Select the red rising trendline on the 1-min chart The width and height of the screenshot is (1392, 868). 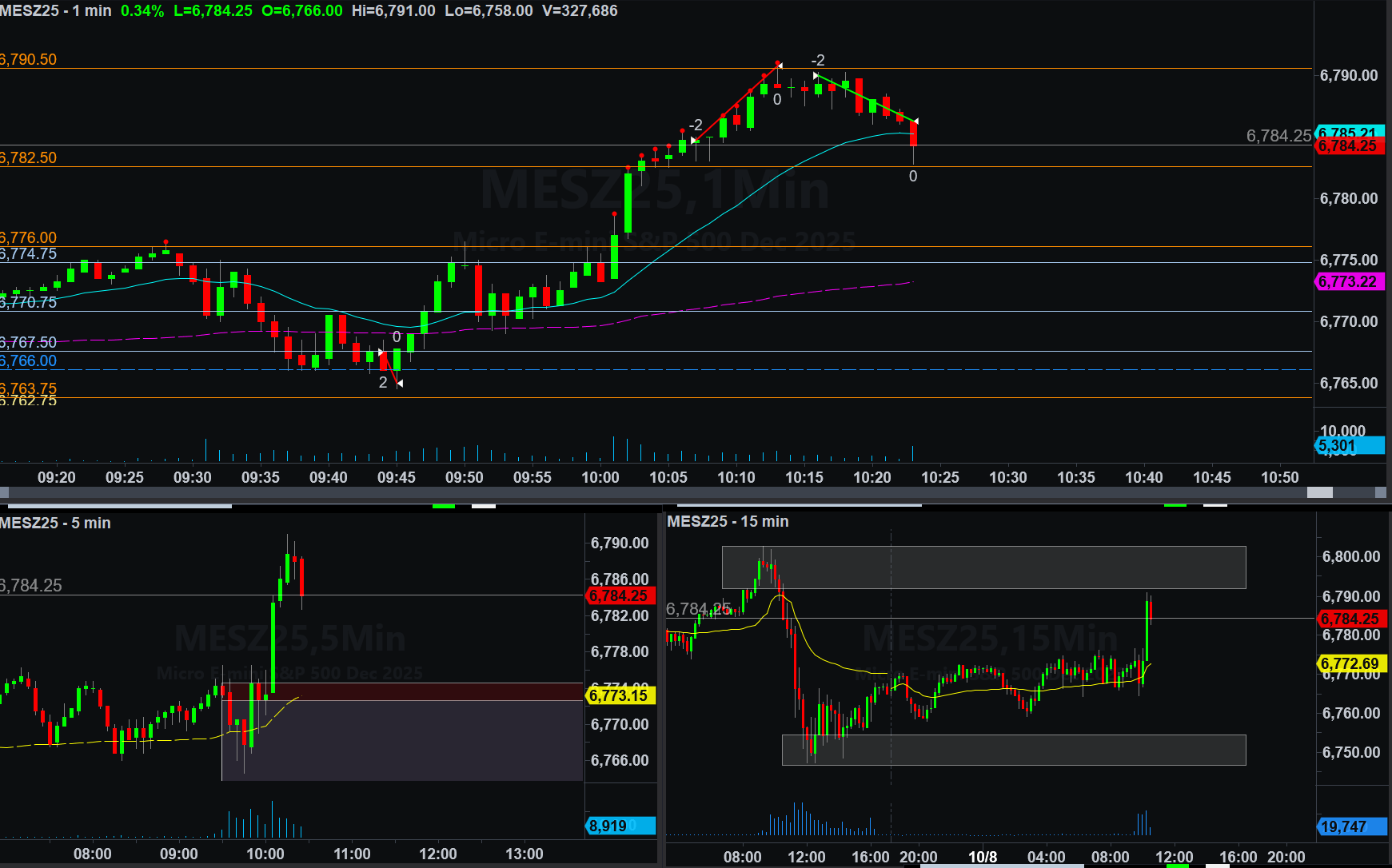click(736, 102)
